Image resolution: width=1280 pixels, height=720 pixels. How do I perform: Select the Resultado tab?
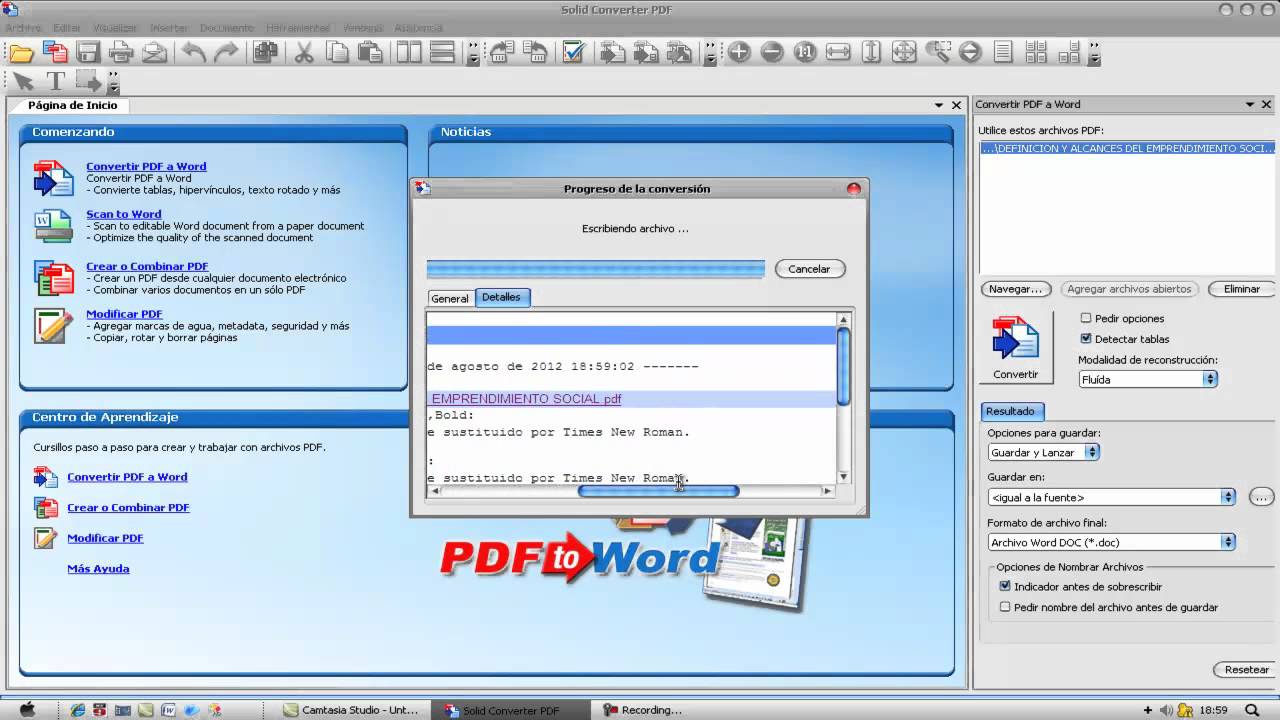click(1011, 411)
